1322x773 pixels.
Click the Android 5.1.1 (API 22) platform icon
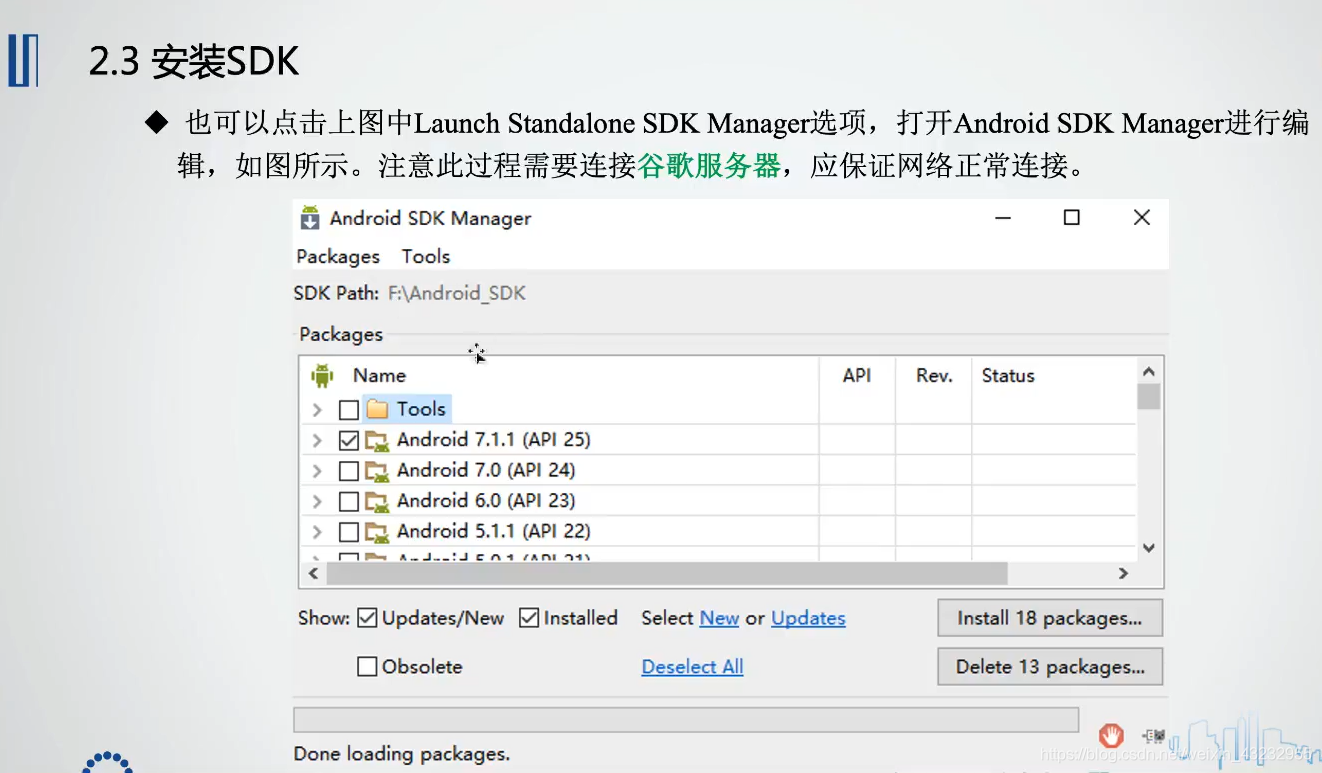coord(377,532)
